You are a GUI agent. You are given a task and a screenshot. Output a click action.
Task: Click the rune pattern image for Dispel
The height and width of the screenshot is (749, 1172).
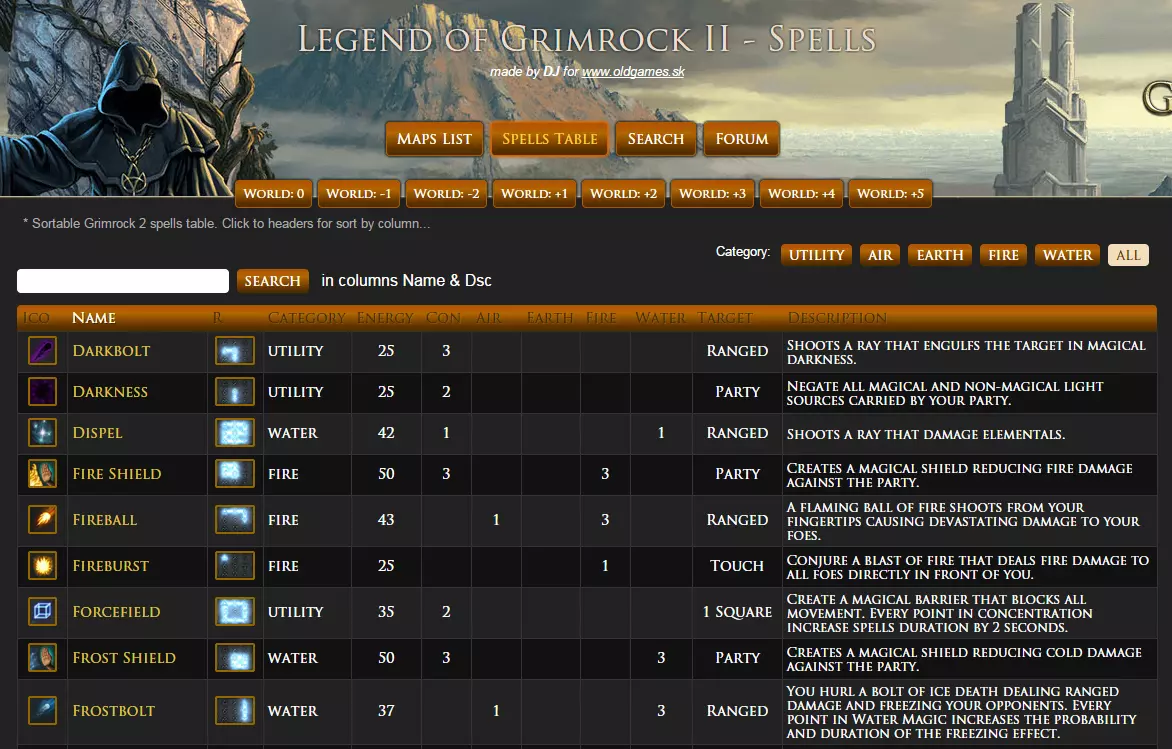[x=235, y=433]
